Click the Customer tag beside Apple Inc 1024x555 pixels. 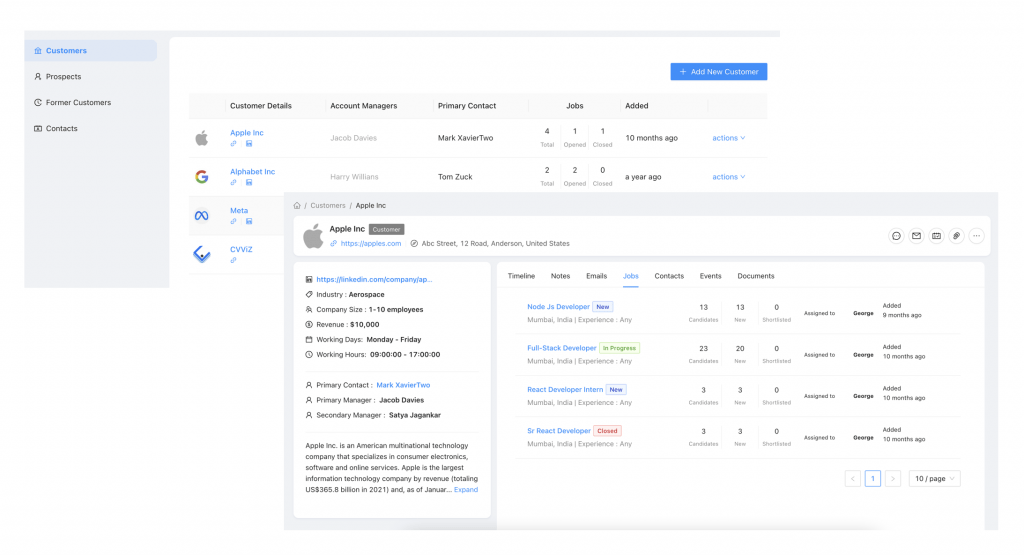click(386, 229)
